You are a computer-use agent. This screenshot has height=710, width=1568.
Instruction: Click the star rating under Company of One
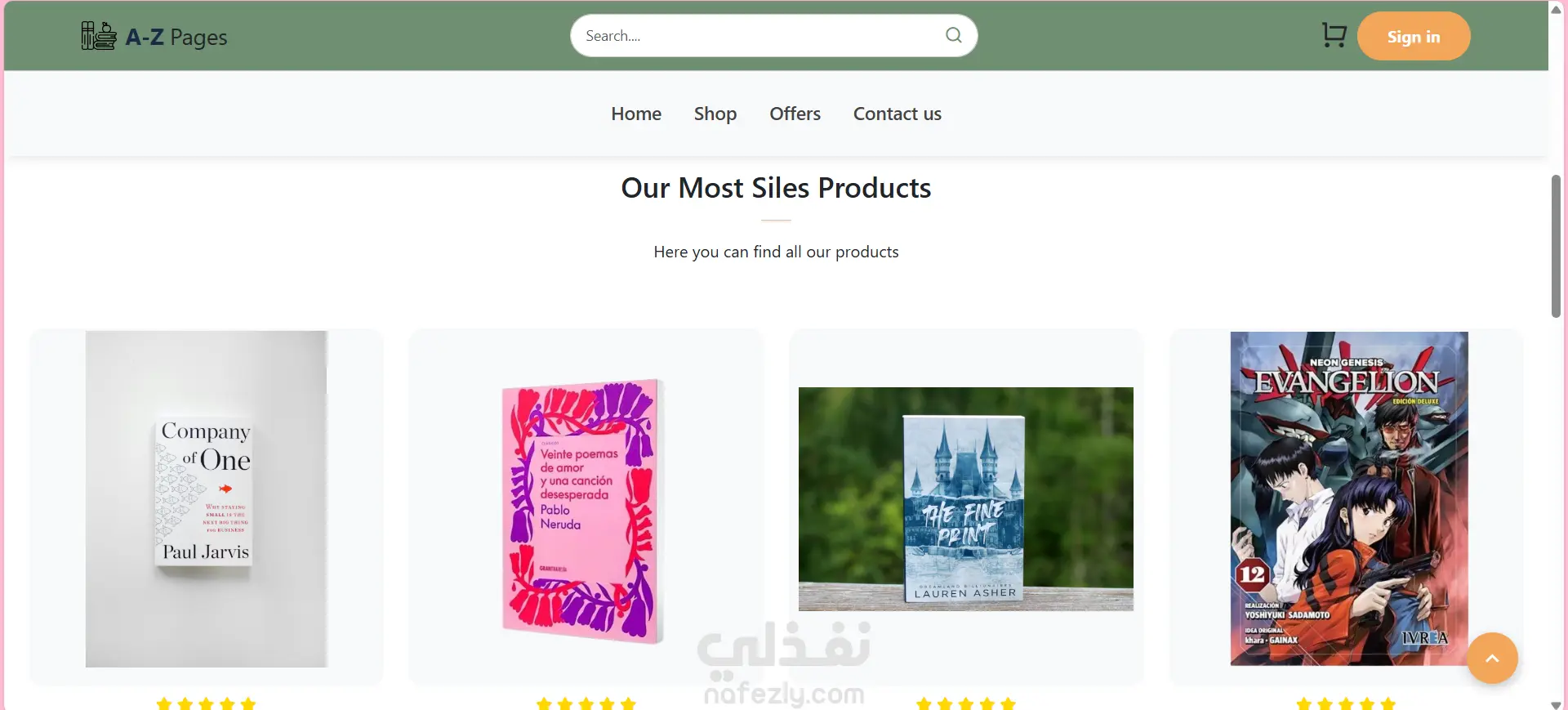point(206,703)
